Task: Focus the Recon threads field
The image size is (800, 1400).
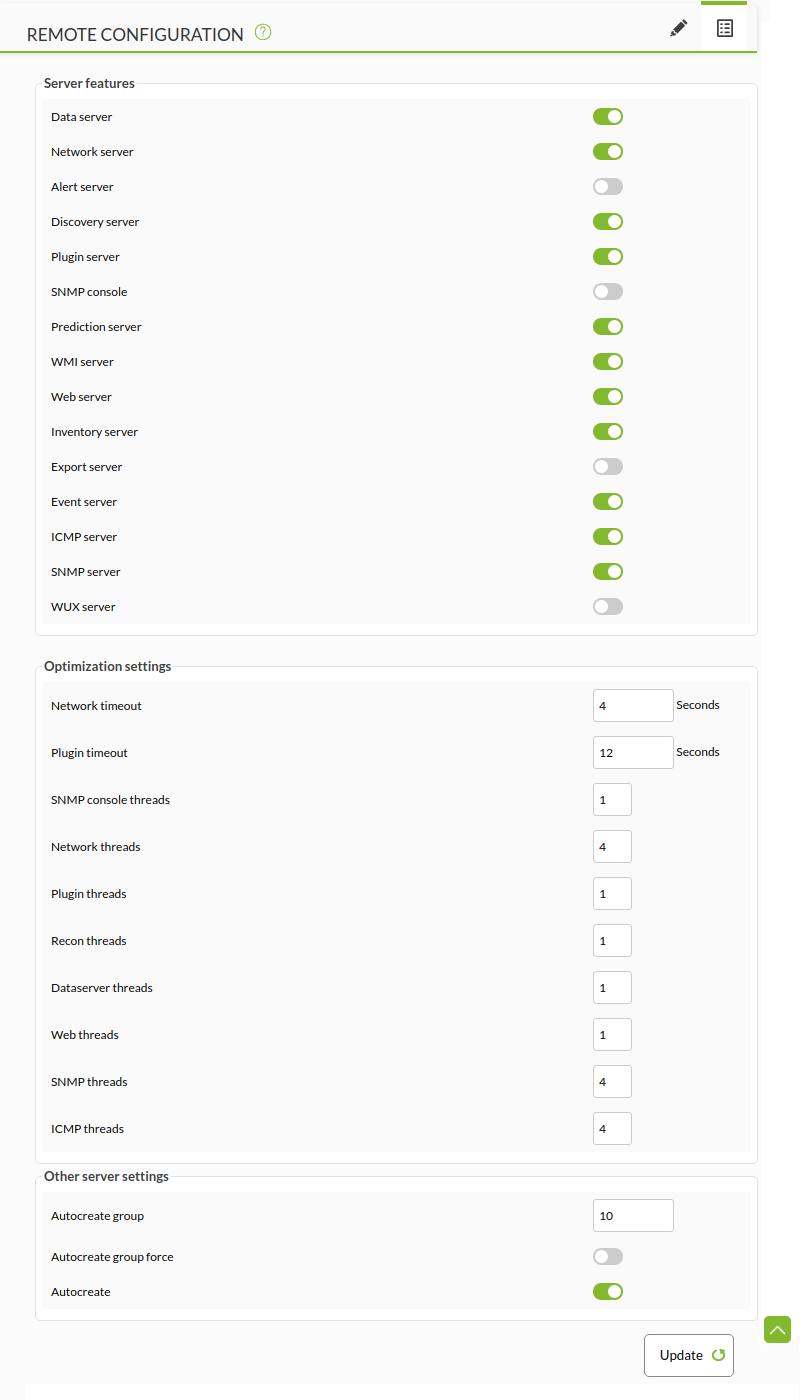Action: pos(612,941)
